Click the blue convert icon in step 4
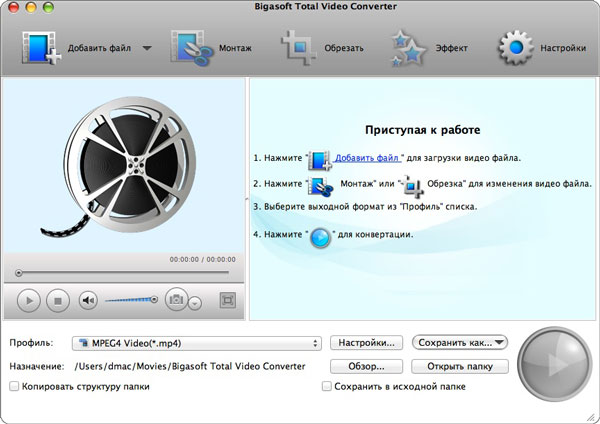The image size is (600, 424). point(320,238)
